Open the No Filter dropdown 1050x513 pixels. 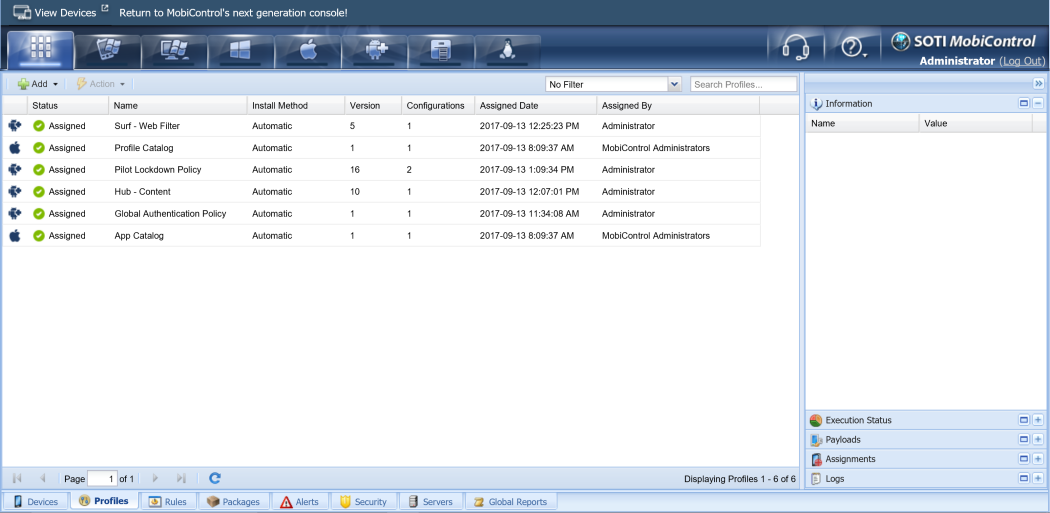pos(613,85)
